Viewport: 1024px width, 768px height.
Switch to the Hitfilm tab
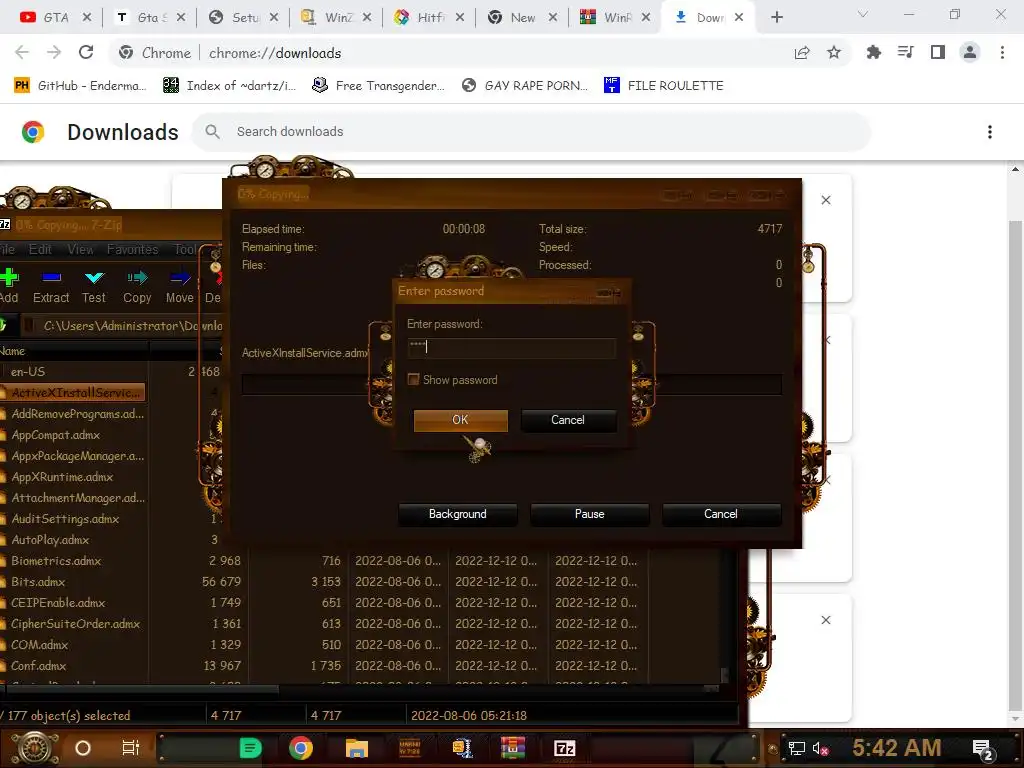pos(429,18)
